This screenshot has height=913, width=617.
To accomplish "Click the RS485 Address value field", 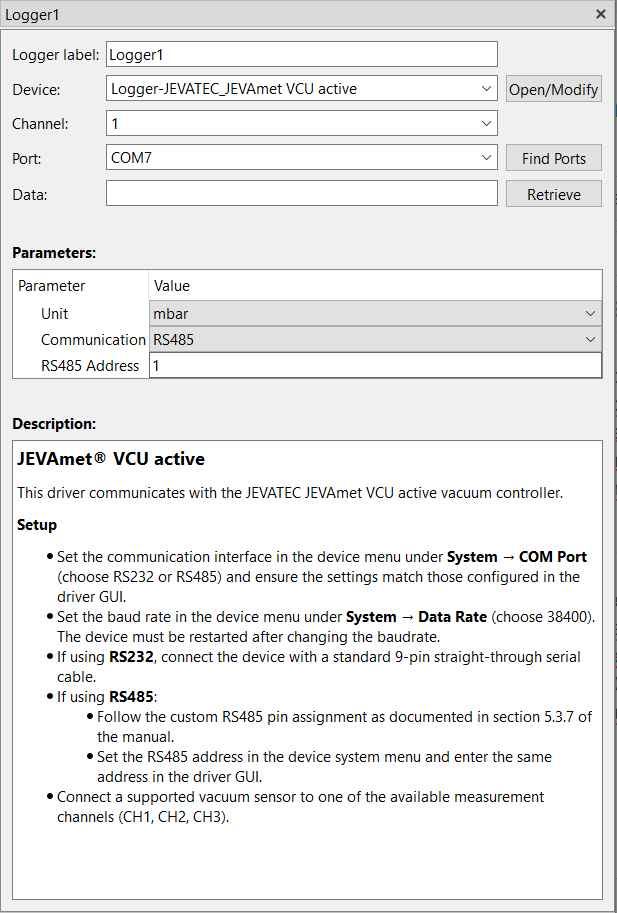I will click(x=375, y=366).
